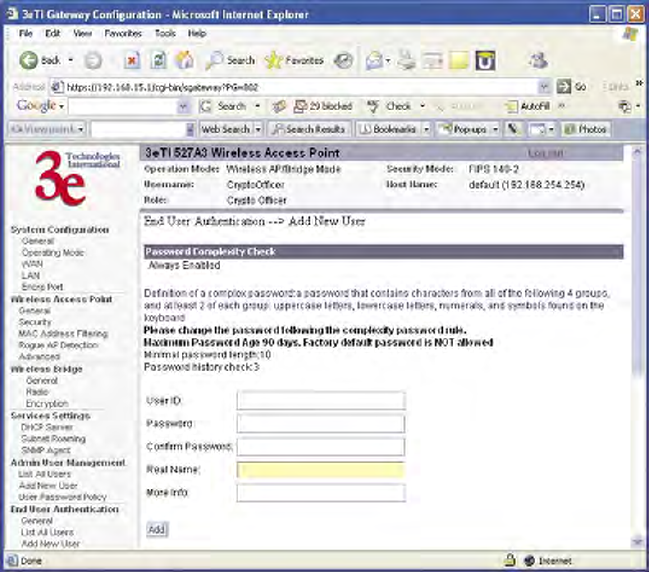649x572 pixels.
Task: Open the Tools menu
Action: (165, 34)
